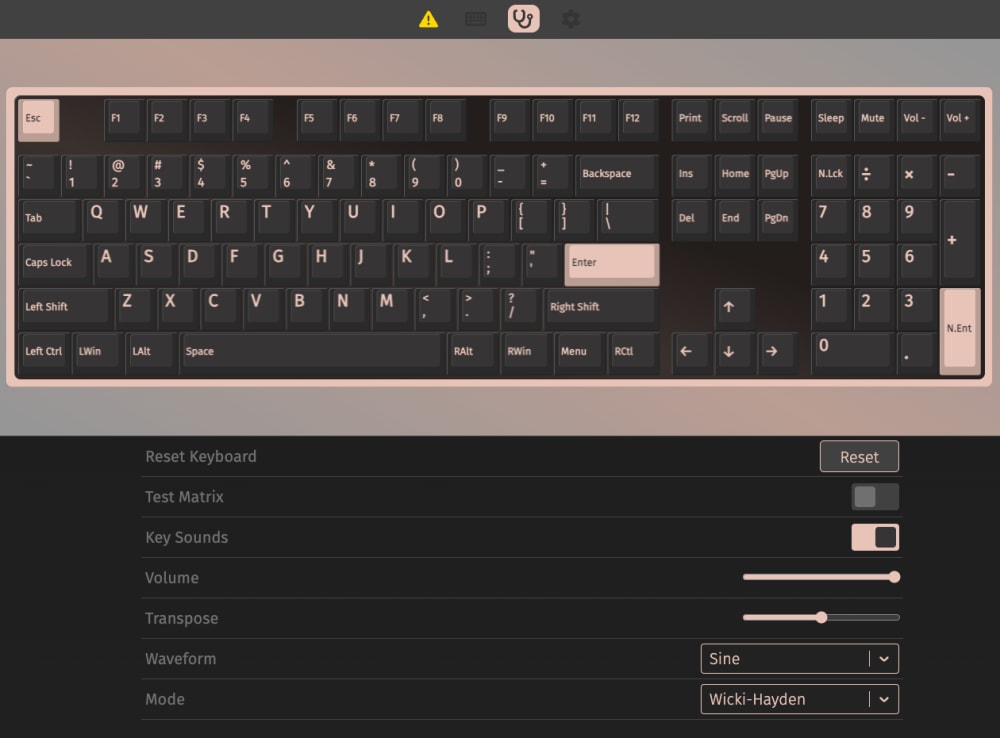Screen dimensions: 1000x738
Task: Click the N.Ent numpad enter key
Action: (960, 332)
